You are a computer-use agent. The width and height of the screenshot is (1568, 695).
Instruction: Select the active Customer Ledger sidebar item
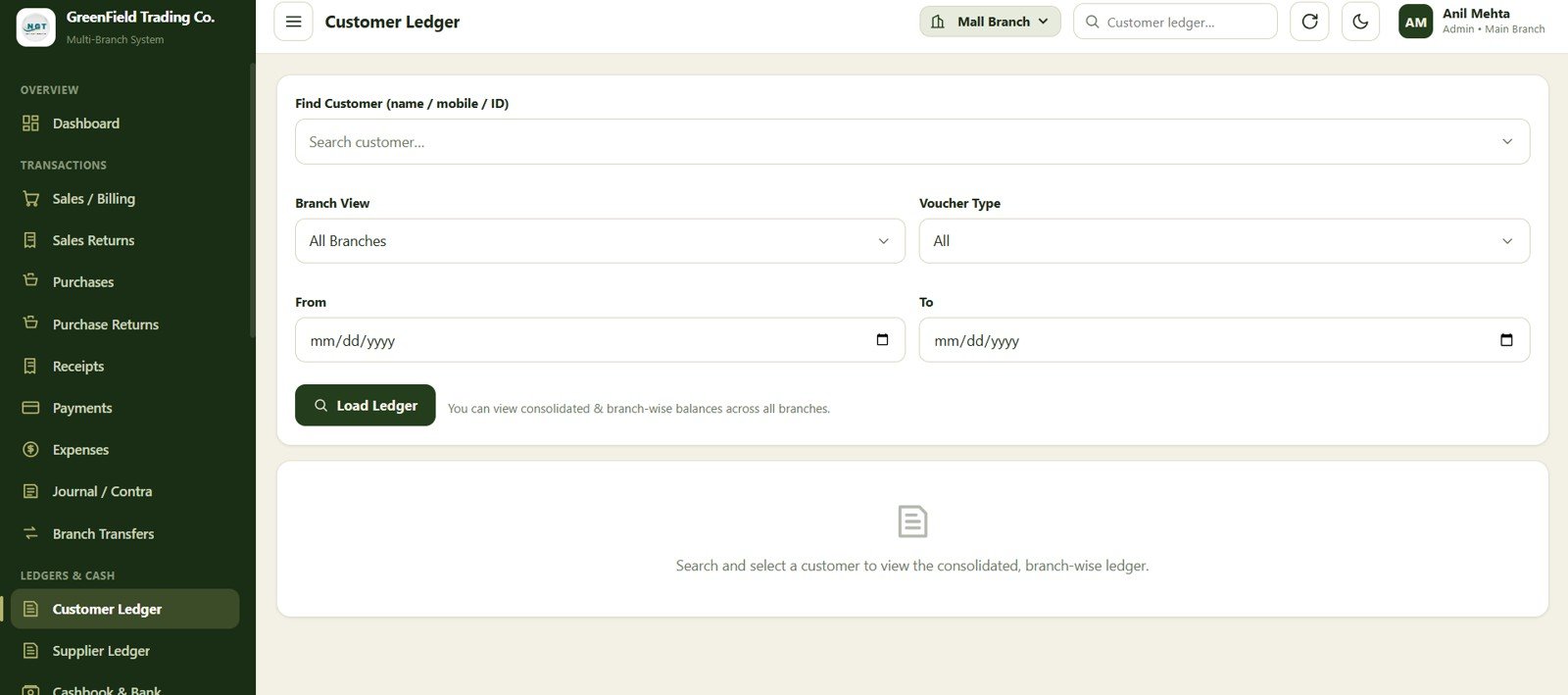click(x=124, y=609)
